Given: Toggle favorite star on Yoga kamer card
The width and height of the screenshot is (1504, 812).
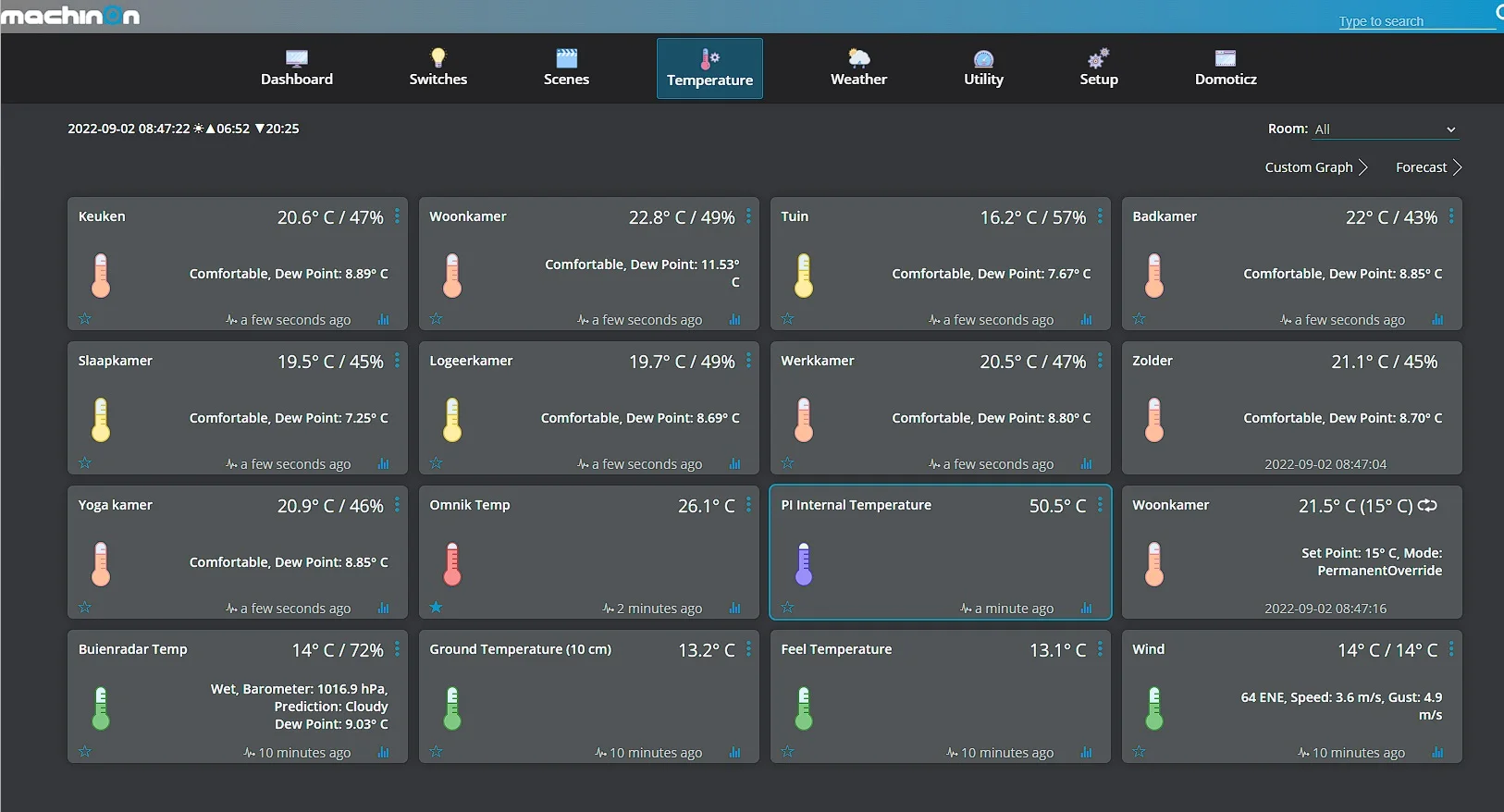Looking at the screenshot, I should (85, 608).
